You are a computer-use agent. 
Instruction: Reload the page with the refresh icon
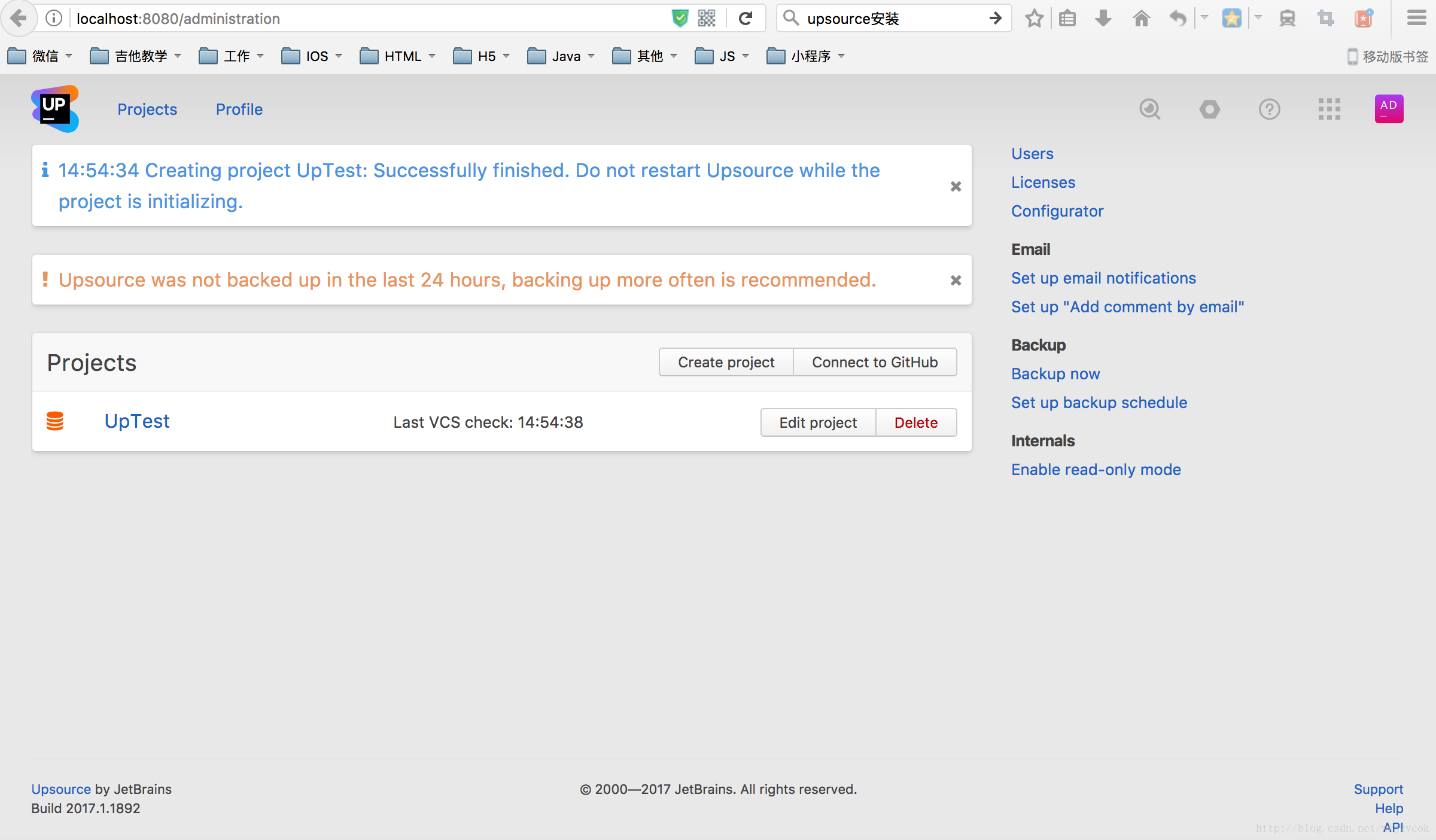(x=746, y=19)
